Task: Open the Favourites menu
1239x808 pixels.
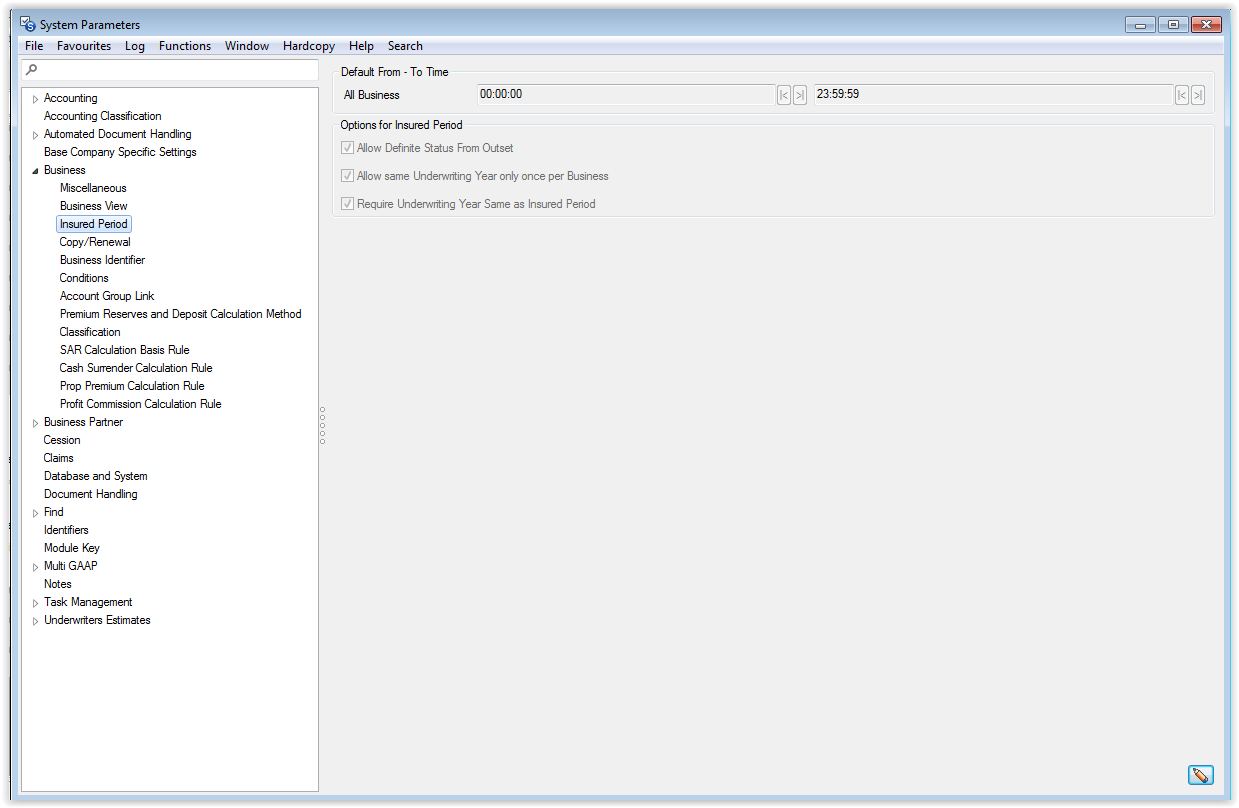Action: (x=84, y=46)
